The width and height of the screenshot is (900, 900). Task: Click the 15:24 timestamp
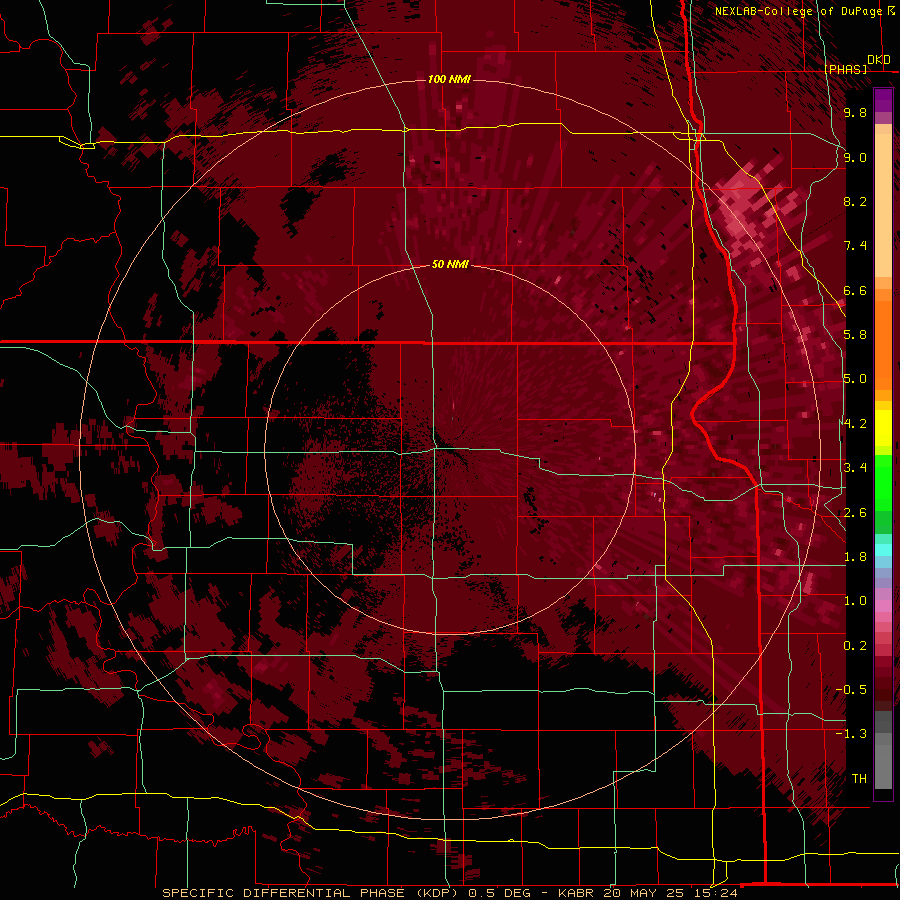(715, 893)
